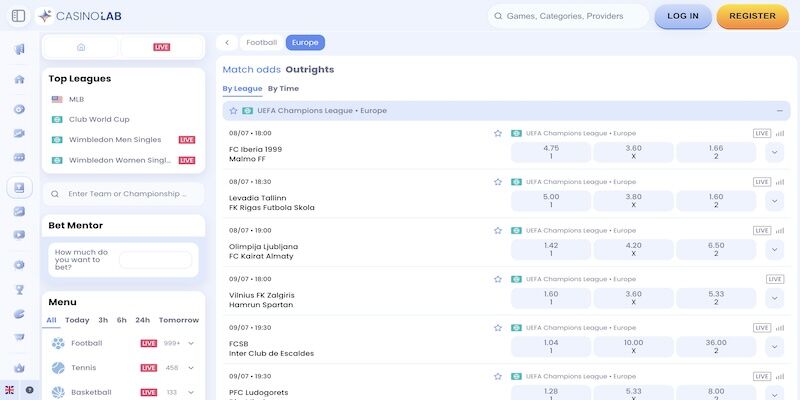Click the Football soccer ball icon in Menu
800x400 pixels.
[x=58, y=343]
